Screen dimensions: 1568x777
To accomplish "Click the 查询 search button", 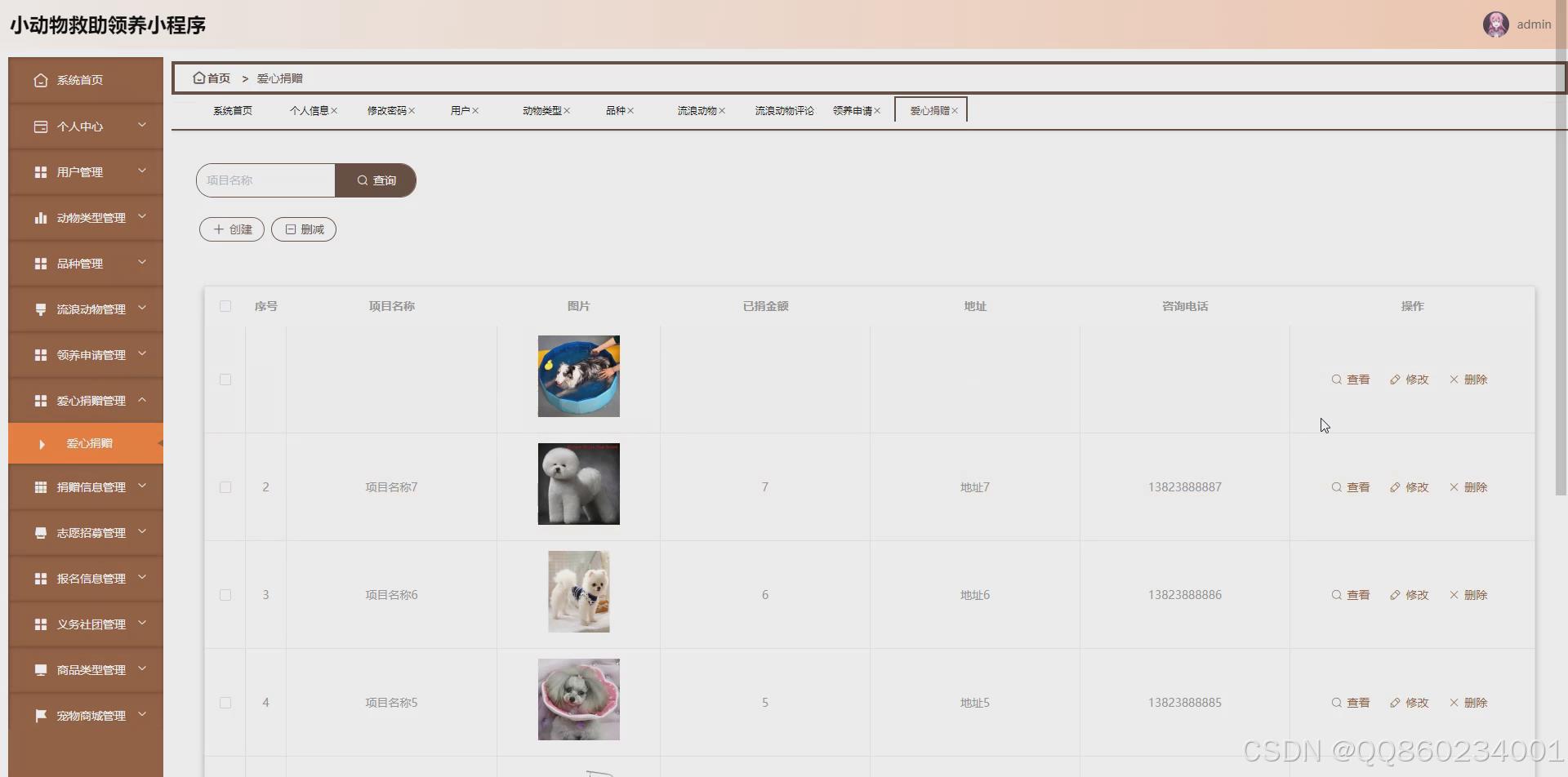I will [376, 180].
